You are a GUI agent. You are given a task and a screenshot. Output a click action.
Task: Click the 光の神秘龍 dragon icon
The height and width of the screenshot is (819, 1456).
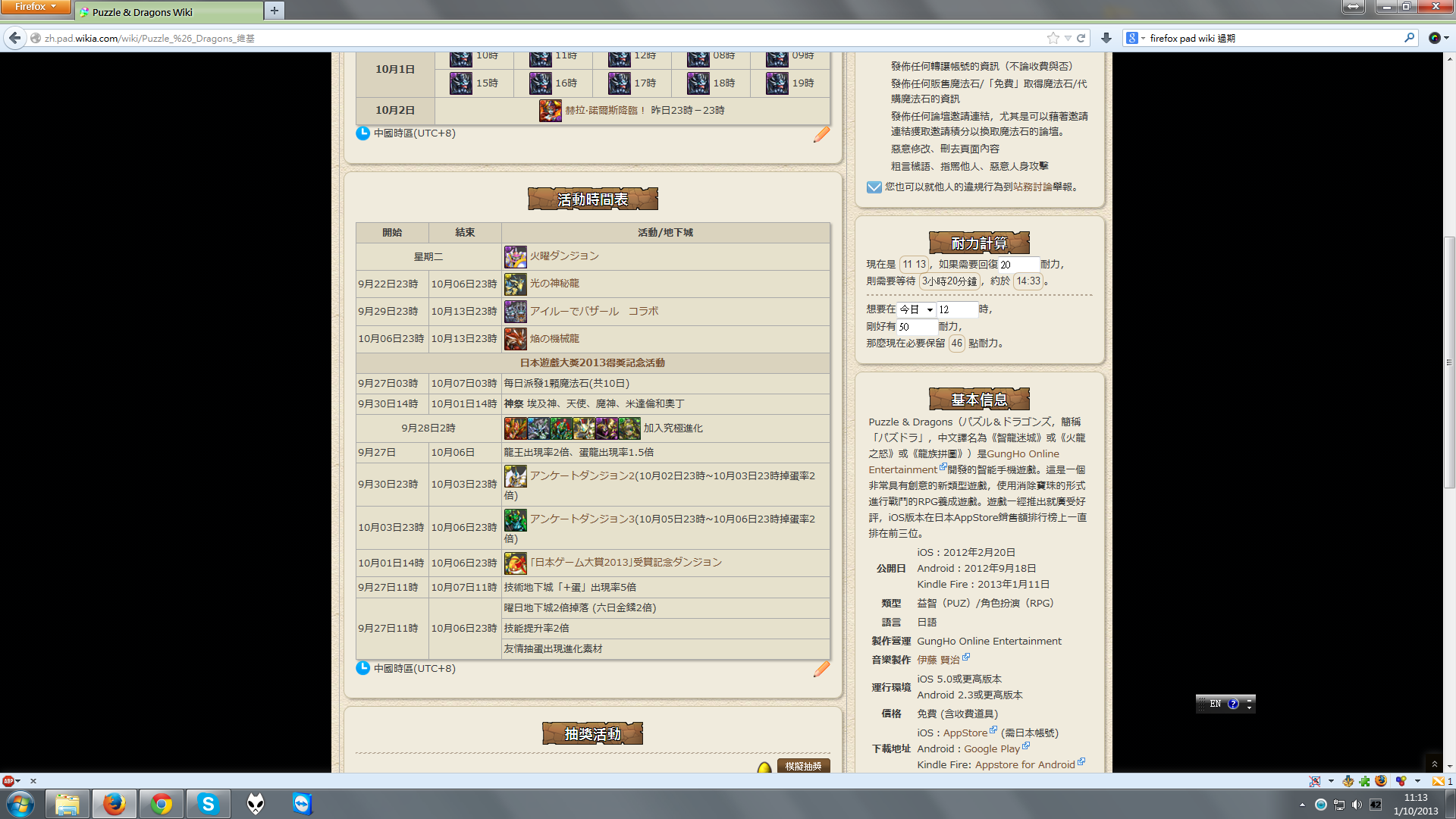point(515,284)
